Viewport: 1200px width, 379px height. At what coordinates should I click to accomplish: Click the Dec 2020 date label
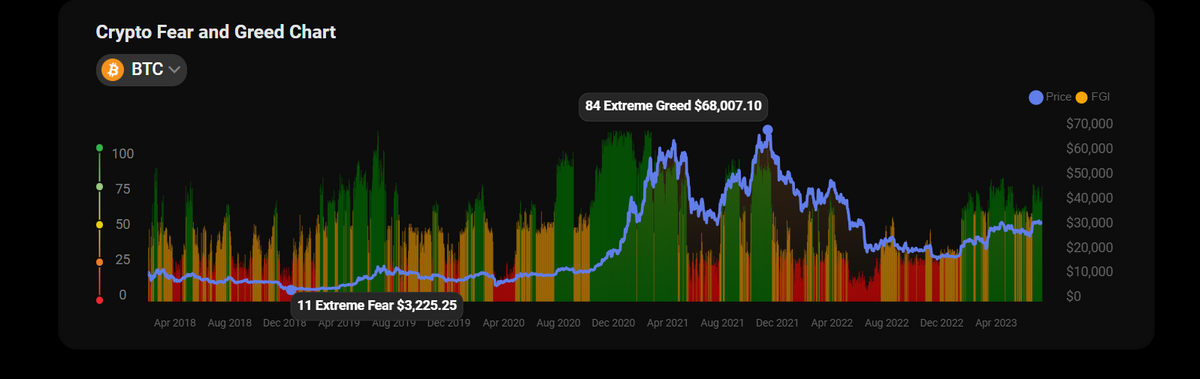click(x=613, y=323)
